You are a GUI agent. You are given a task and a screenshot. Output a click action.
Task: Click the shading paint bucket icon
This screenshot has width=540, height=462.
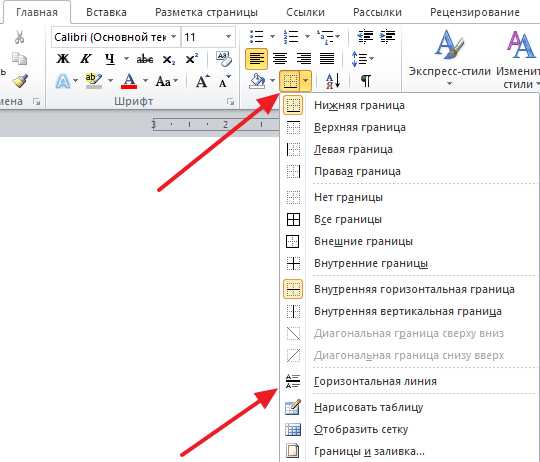point(257,81)
